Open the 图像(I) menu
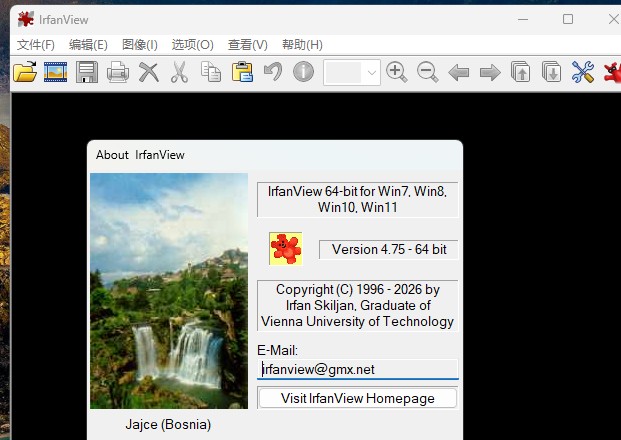Viewport: 621px width, 440px height. coord(139,45)
